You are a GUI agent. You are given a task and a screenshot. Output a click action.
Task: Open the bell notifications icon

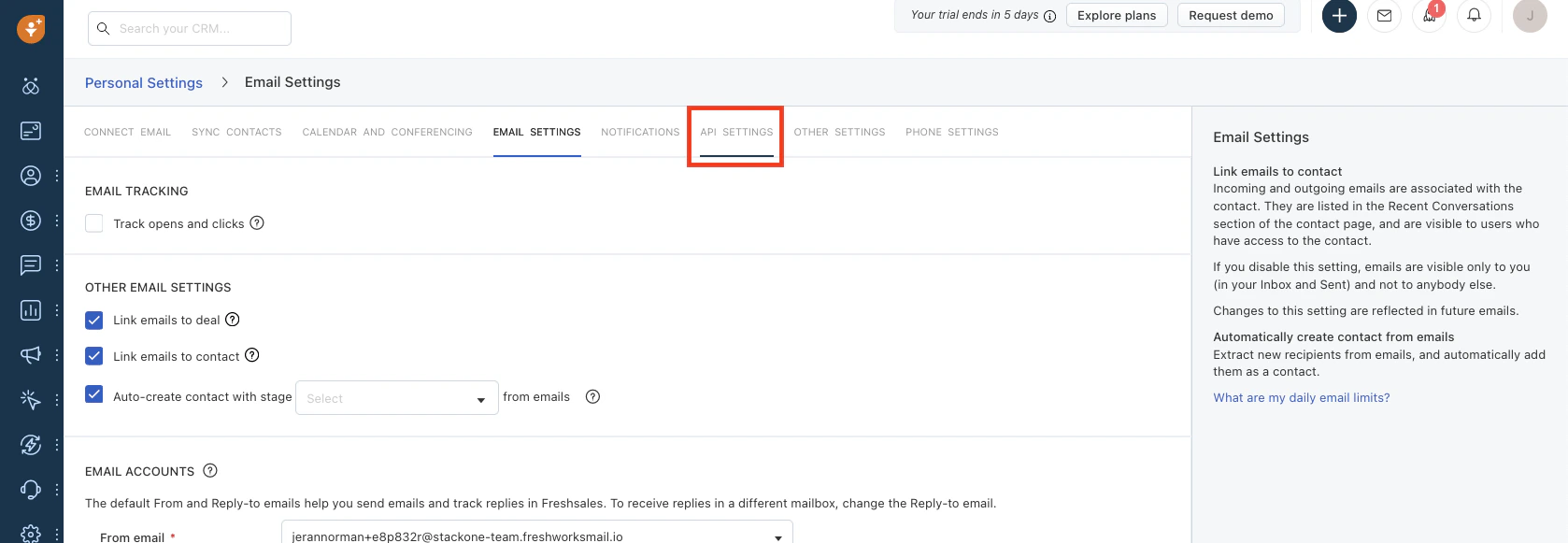pyautogui.click(x=1474, y=15)
